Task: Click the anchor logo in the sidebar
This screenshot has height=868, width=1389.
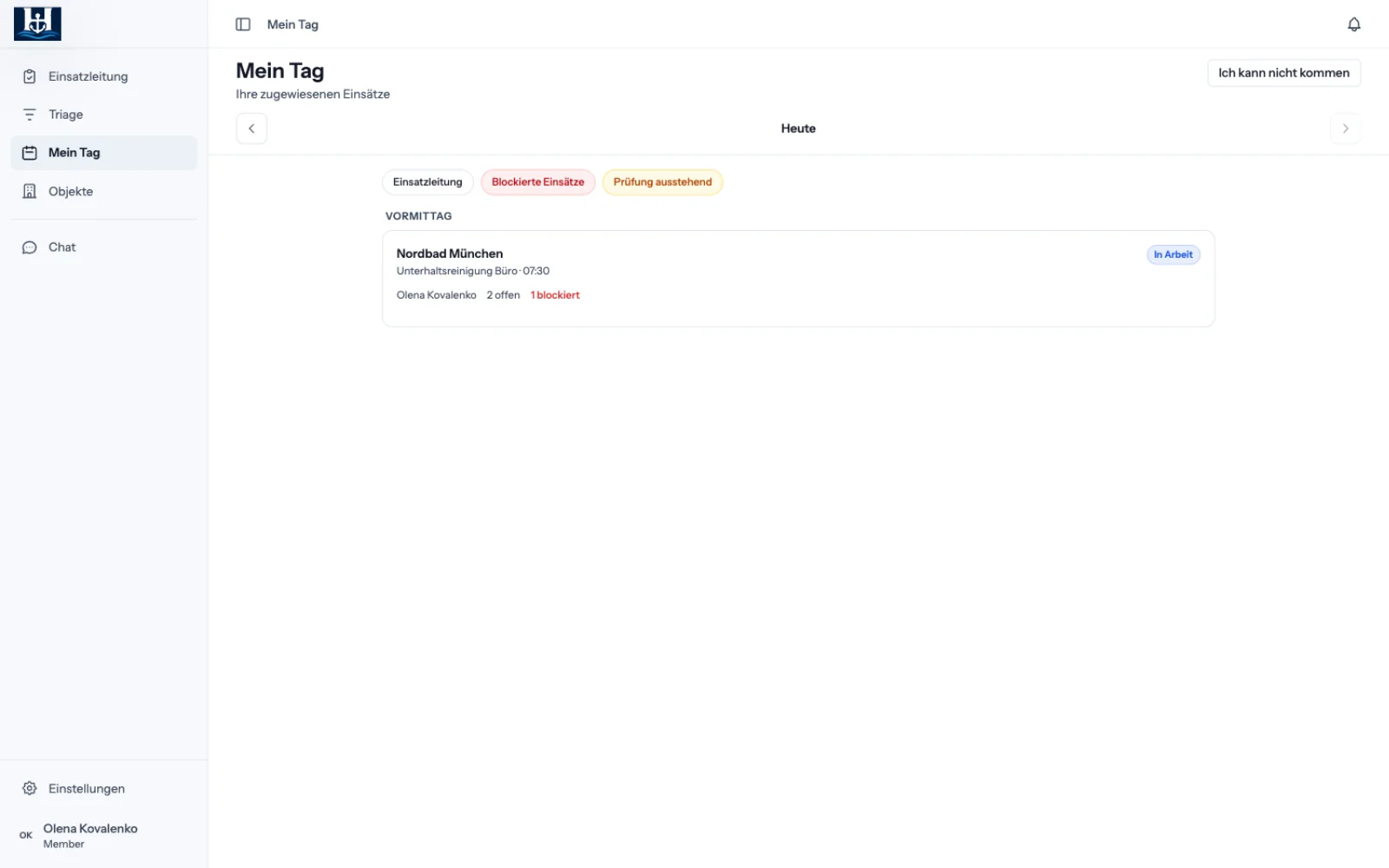Action: [x=37, y=23]
